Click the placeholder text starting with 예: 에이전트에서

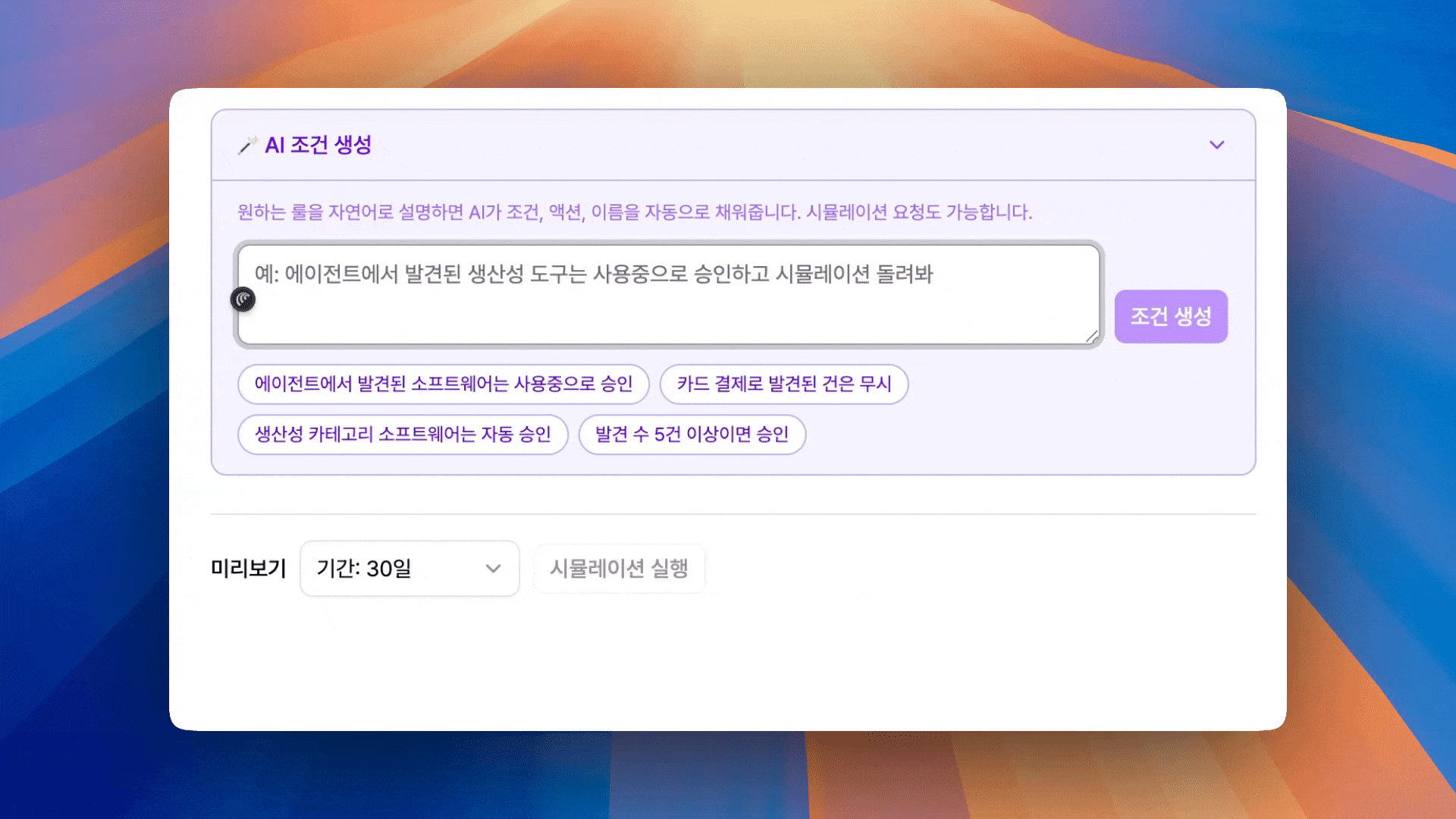click(x=593, y=274)
